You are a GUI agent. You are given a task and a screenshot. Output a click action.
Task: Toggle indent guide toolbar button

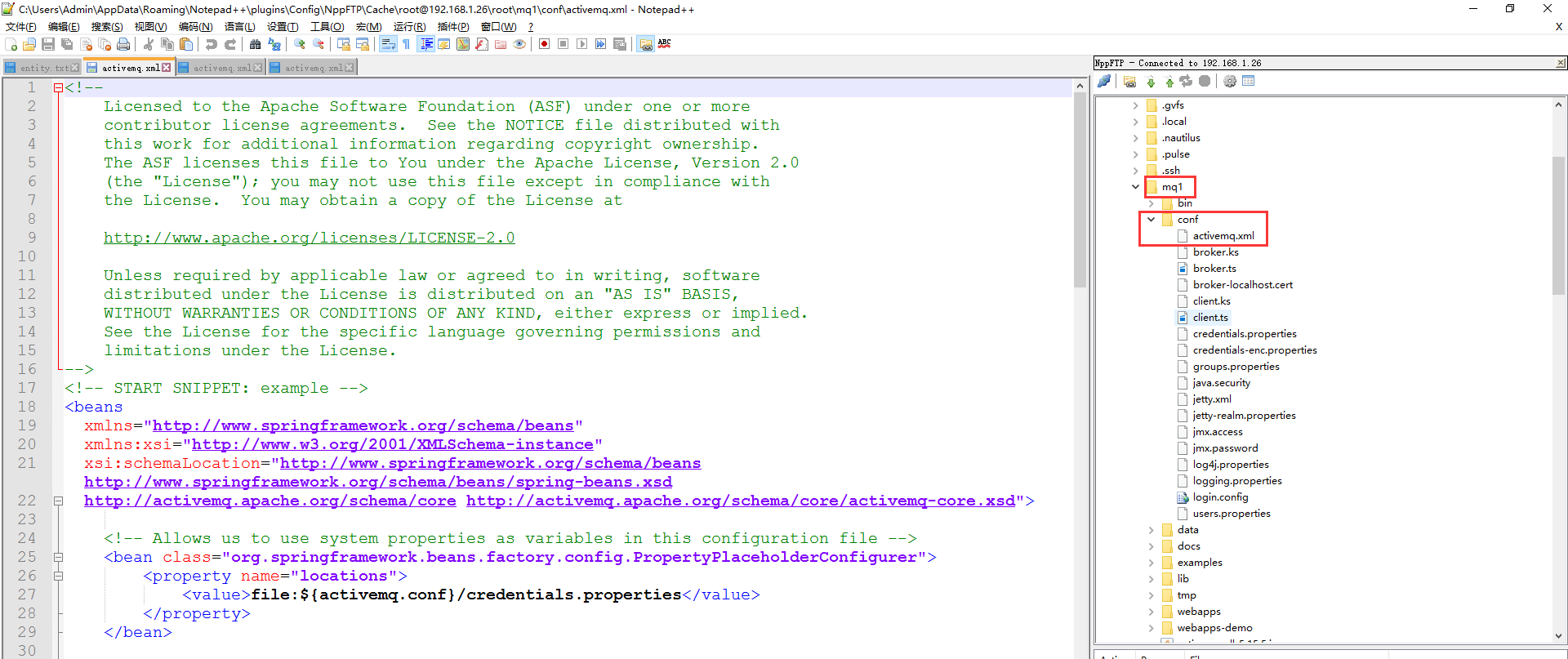point(425,44)
